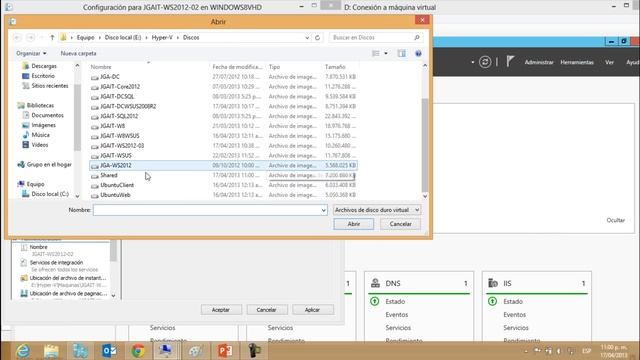Open Descargas in navigation pane
Screen dimensions: 640x360
[40, 66]
